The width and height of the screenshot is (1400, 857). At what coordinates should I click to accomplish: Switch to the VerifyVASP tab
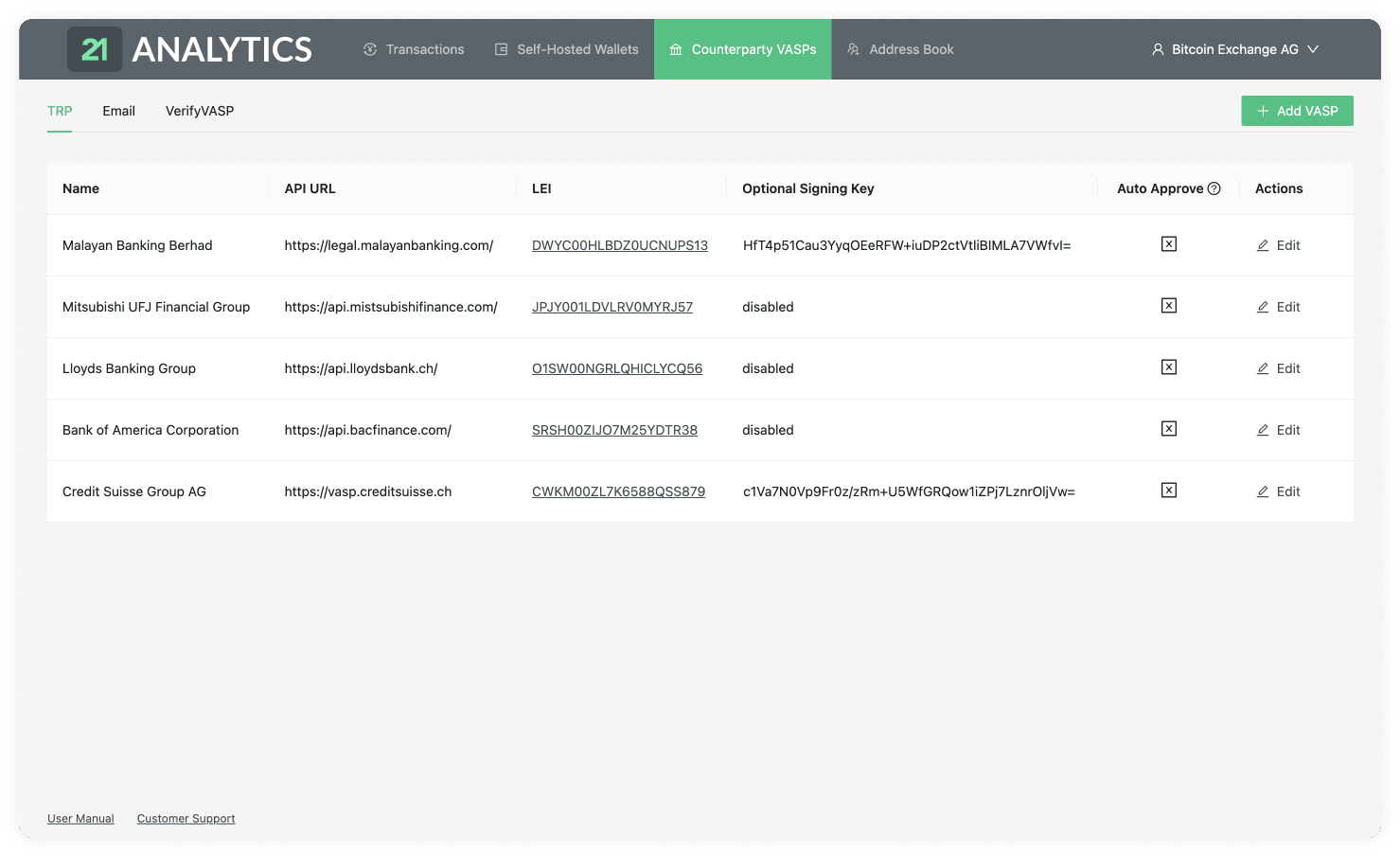coord(200,111)
